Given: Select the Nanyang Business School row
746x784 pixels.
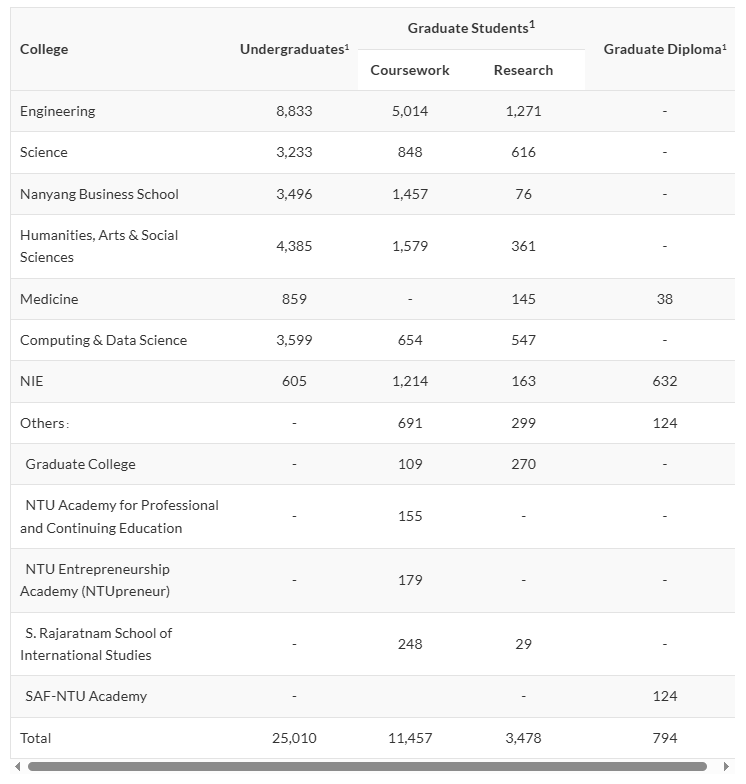Looking at the screenshot, I should click(99, 194).
